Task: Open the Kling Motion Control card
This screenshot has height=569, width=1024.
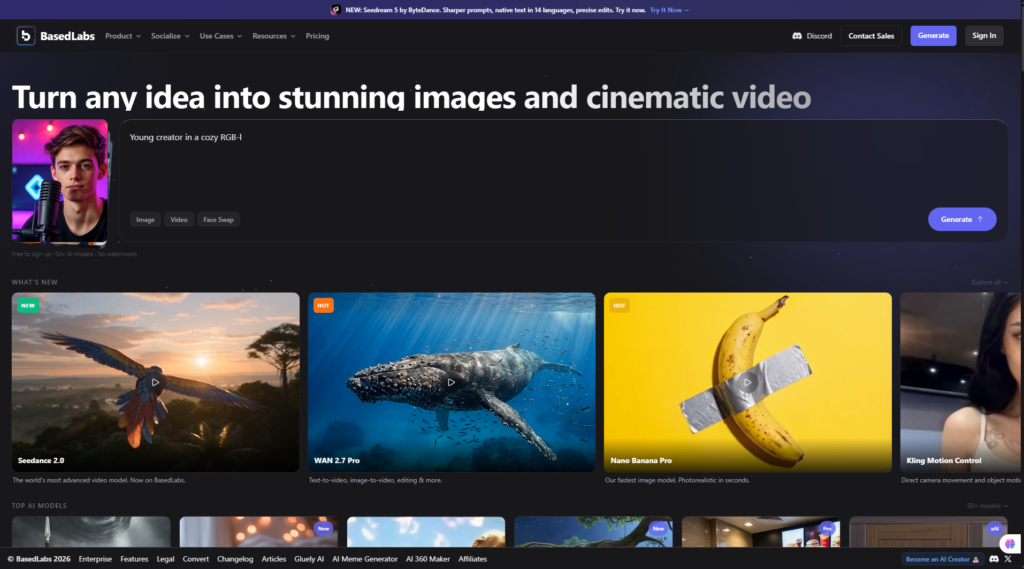Action: tap(961, 382)
